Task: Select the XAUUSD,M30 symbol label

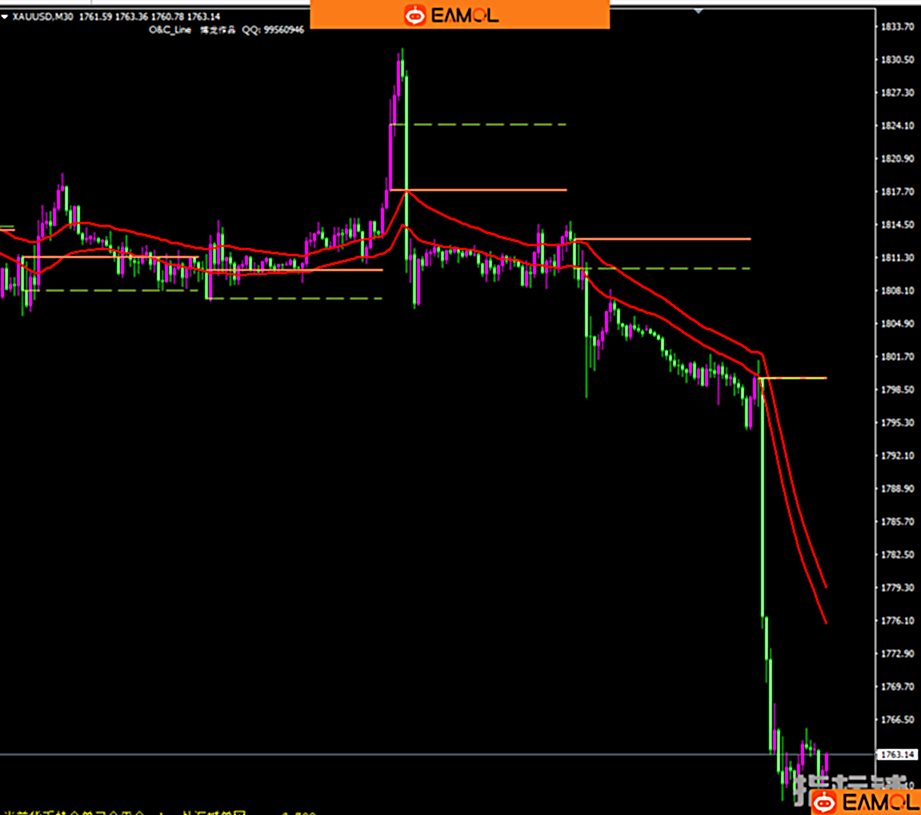Action: (42, 17)
